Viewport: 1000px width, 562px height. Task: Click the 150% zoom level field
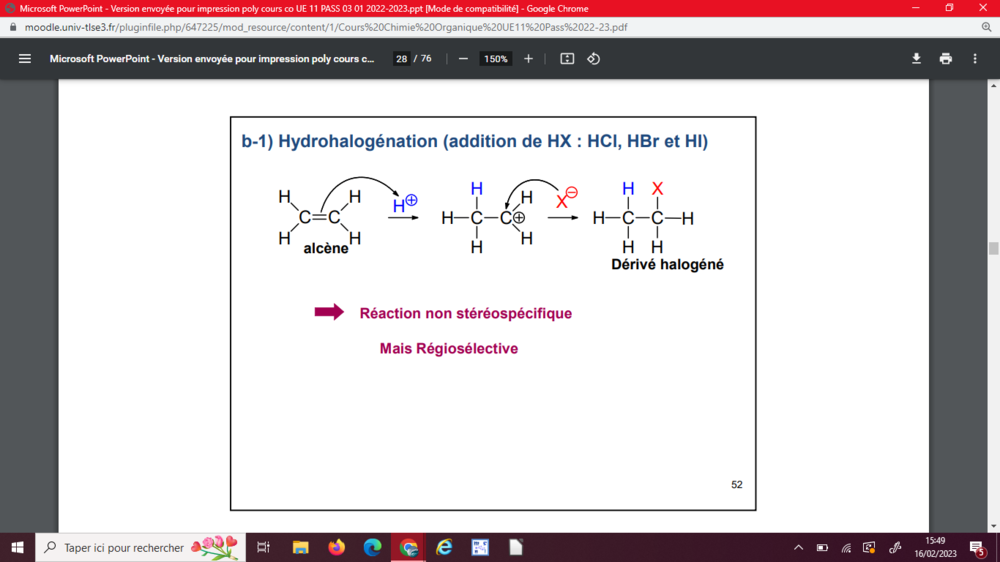tap(496, 59)
